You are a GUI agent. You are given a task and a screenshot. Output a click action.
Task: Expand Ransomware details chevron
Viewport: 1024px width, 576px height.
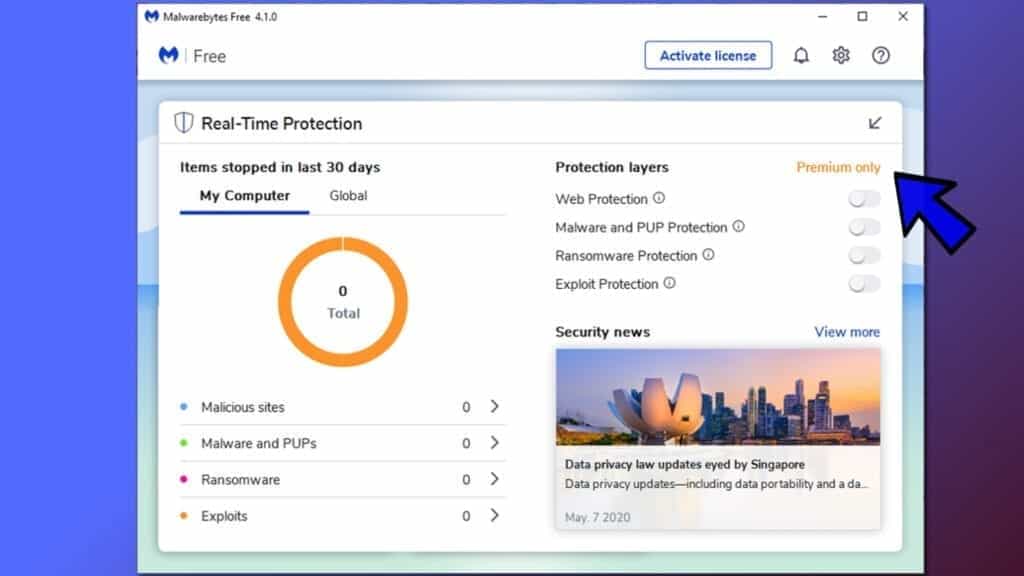click(x=494, y=479)
